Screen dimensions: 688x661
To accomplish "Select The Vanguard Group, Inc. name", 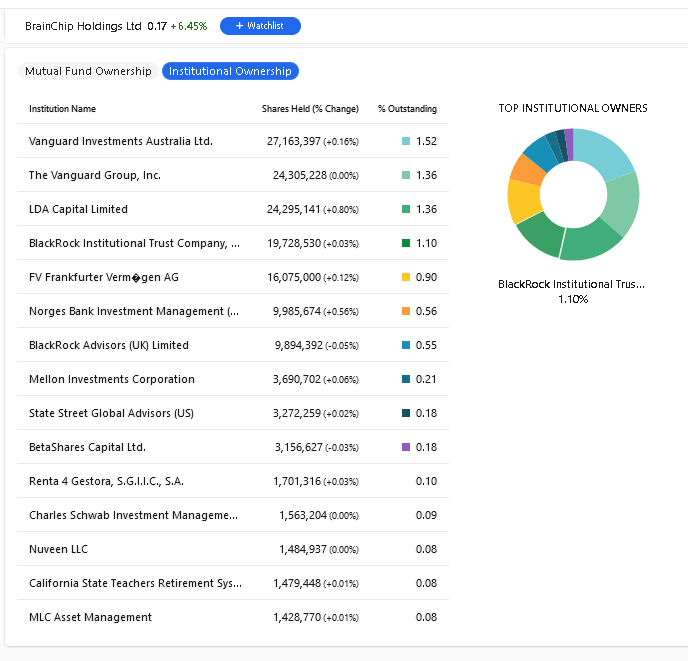I will point(95,175).
